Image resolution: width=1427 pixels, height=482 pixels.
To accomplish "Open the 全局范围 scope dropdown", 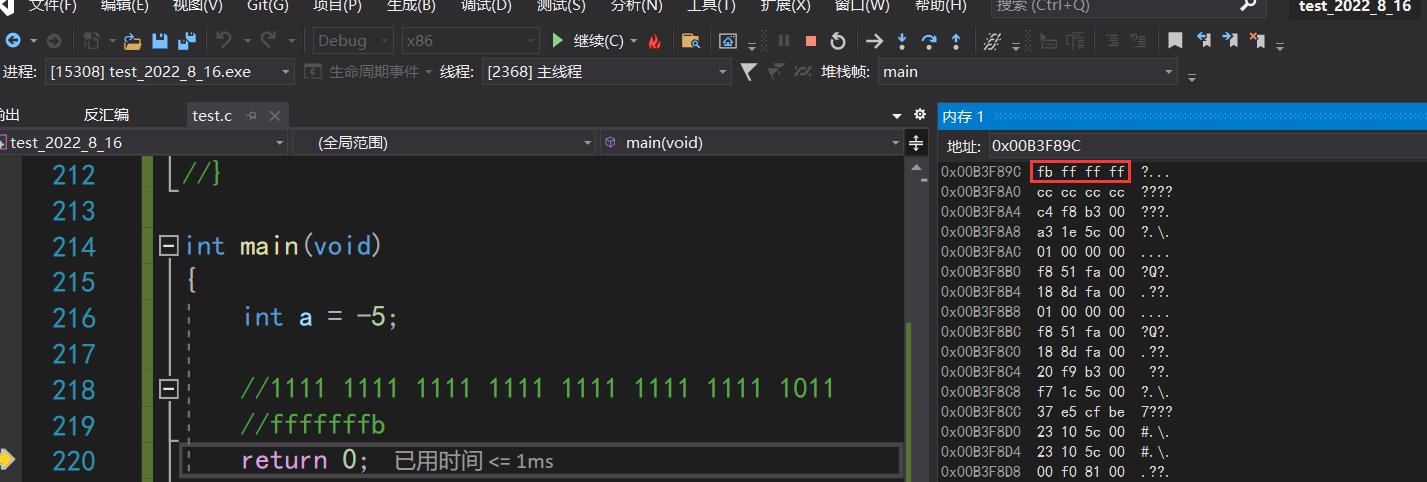I will [x=445, y=143].
